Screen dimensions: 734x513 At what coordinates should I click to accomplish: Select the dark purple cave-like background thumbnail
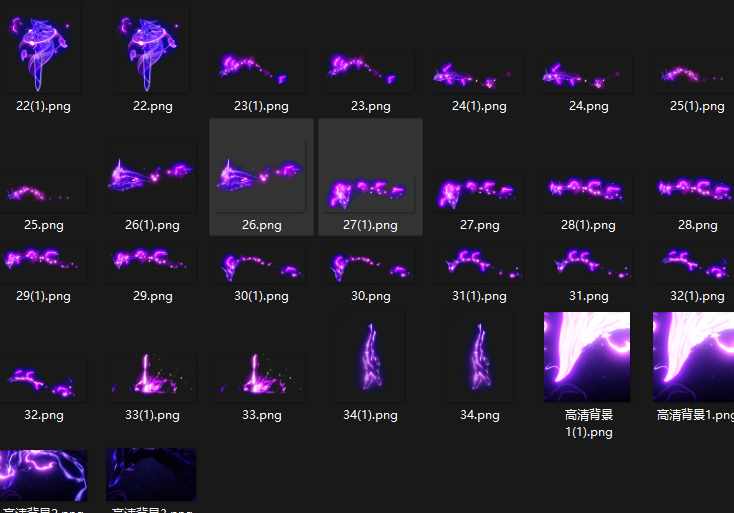(x=151, y=474)
